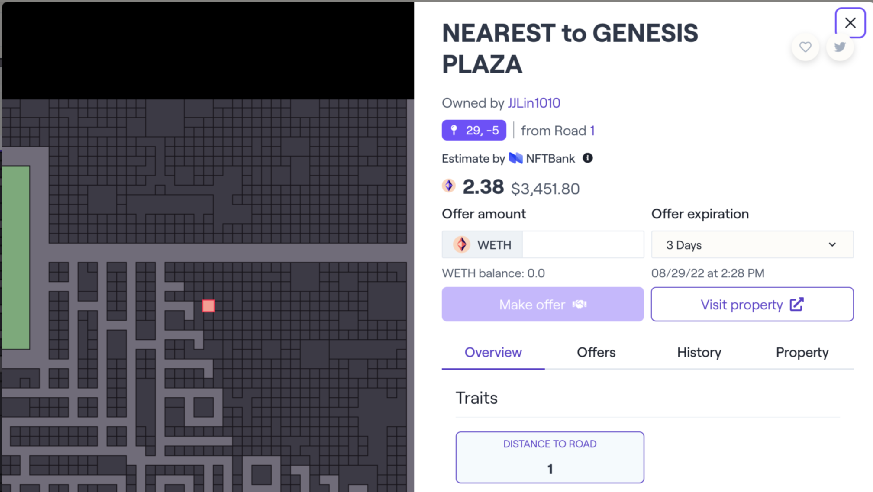Select the History tab
The image size is (873, 492).
click(x=699, y=352)
